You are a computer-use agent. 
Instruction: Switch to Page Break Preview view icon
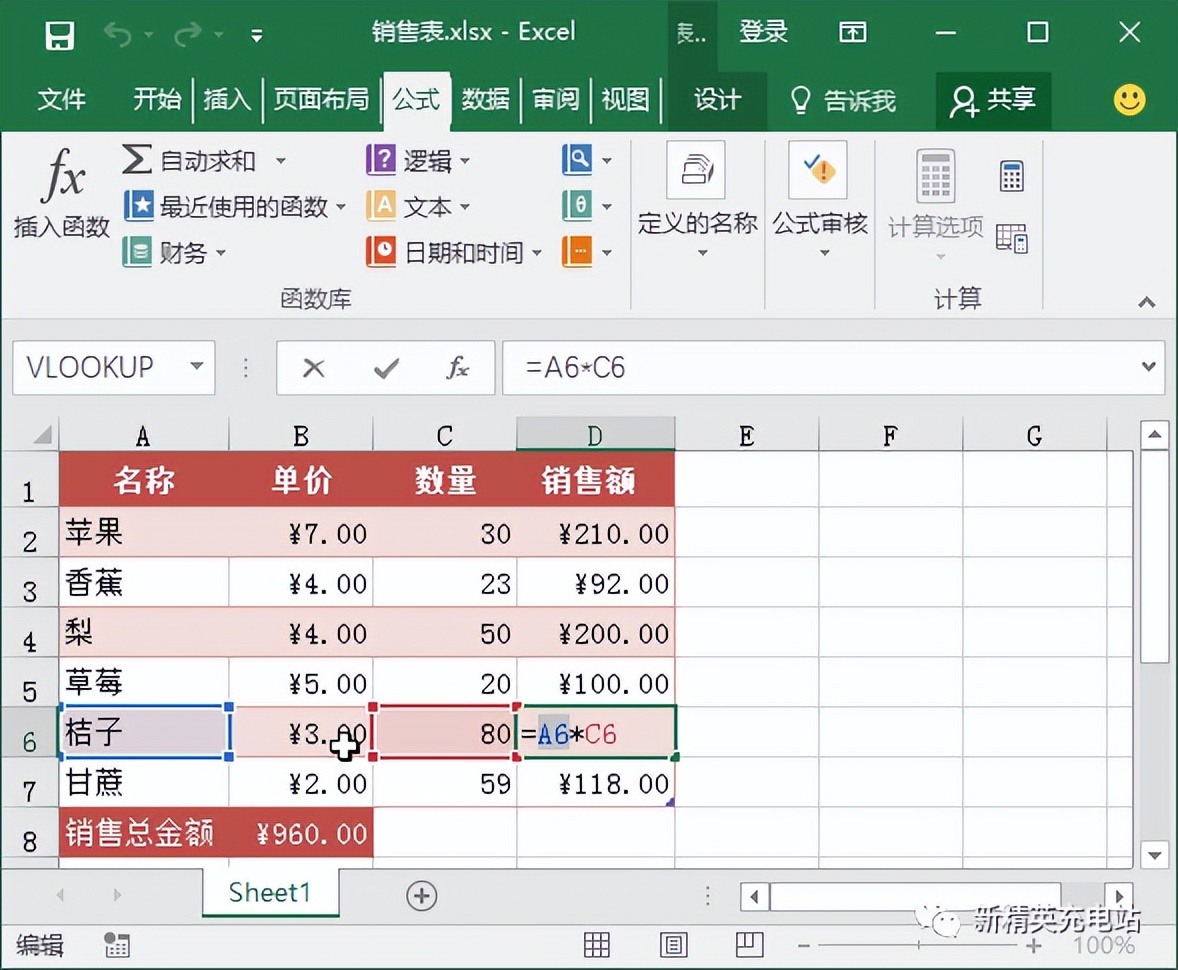[x=750, y=944]
